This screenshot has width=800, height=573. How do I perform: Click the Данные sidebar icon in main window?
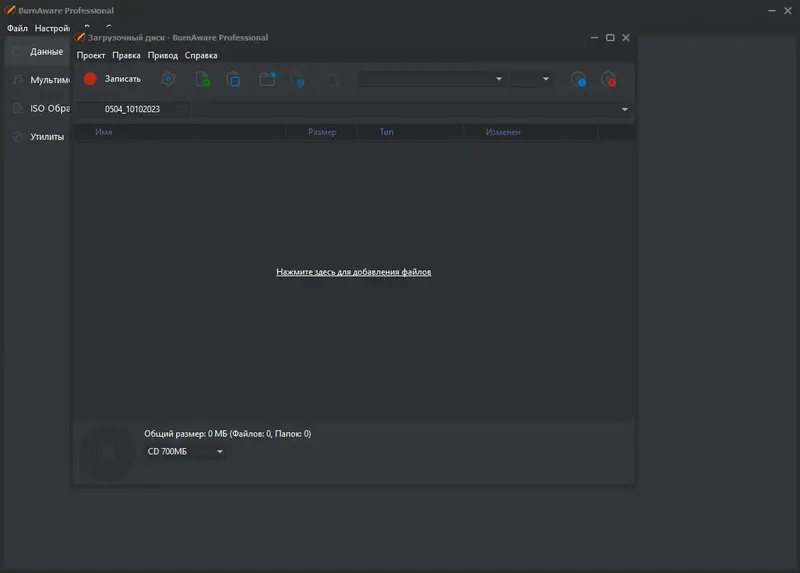pos(18,51)
